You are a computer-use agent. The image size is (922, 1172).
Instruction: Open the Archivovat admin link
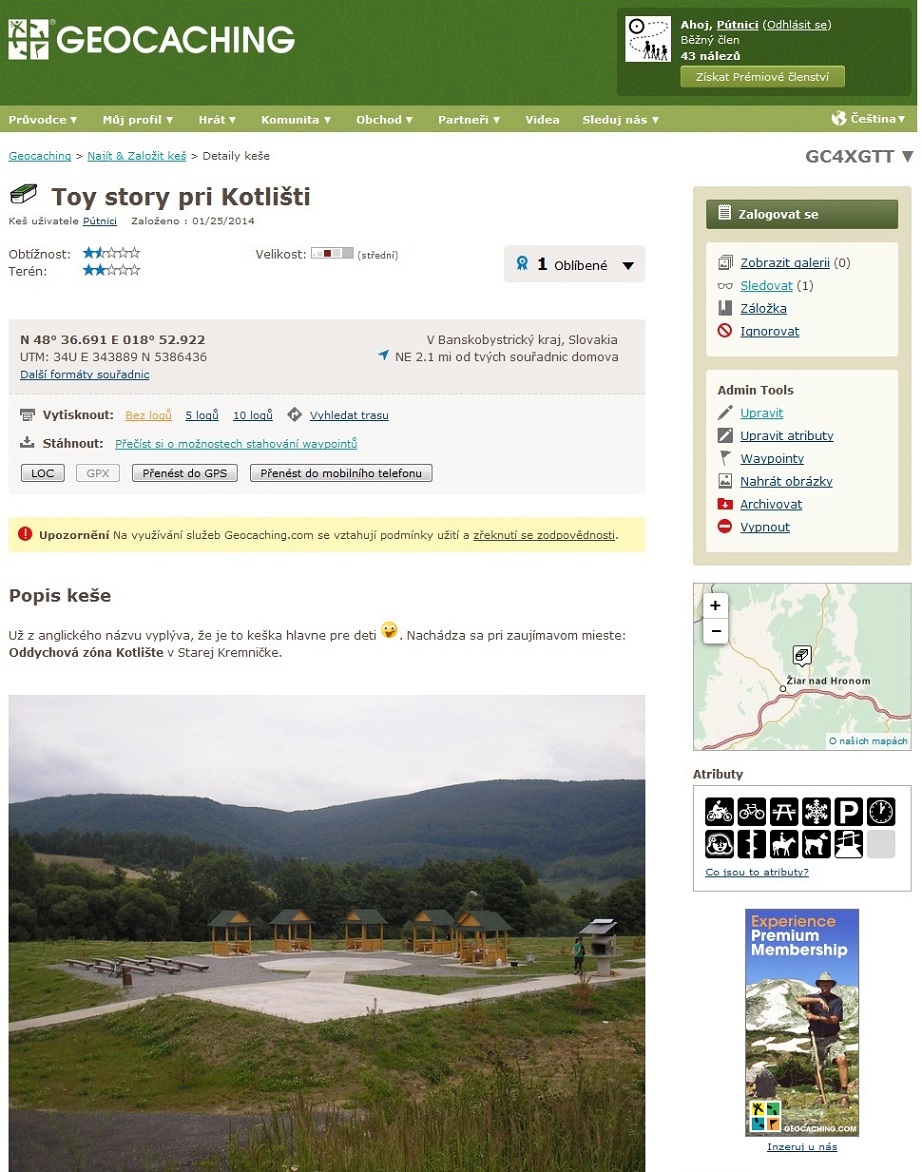tap(770, 505)
